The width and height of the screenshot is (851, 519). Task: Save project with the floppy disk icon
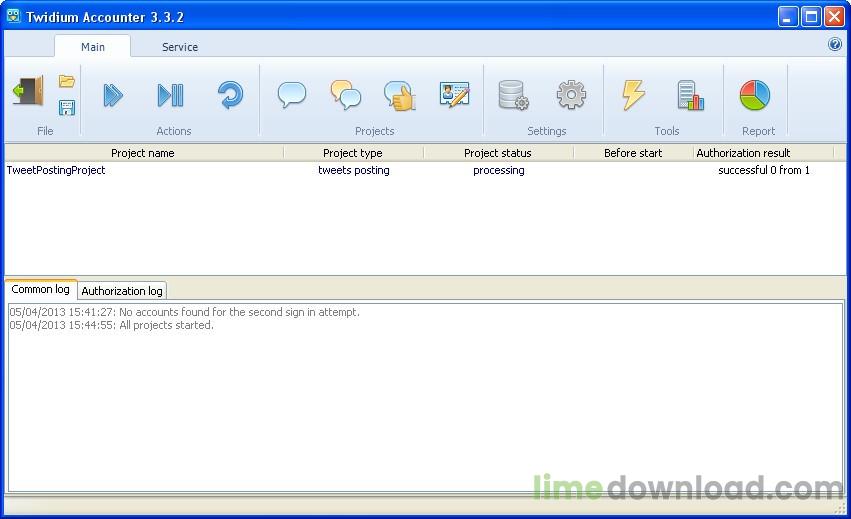pos(67,107)
